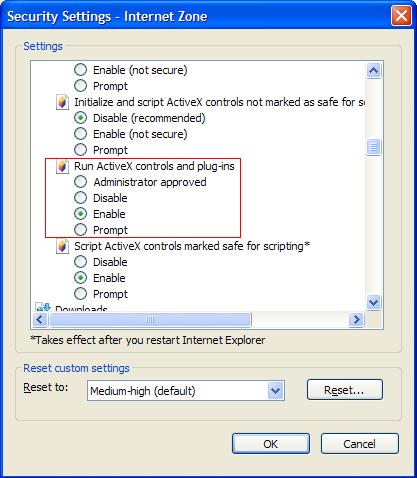Viewport: 417px width, 478px height.
Task: Open the Reset to dropdown arrow
Action: [275, 390]
